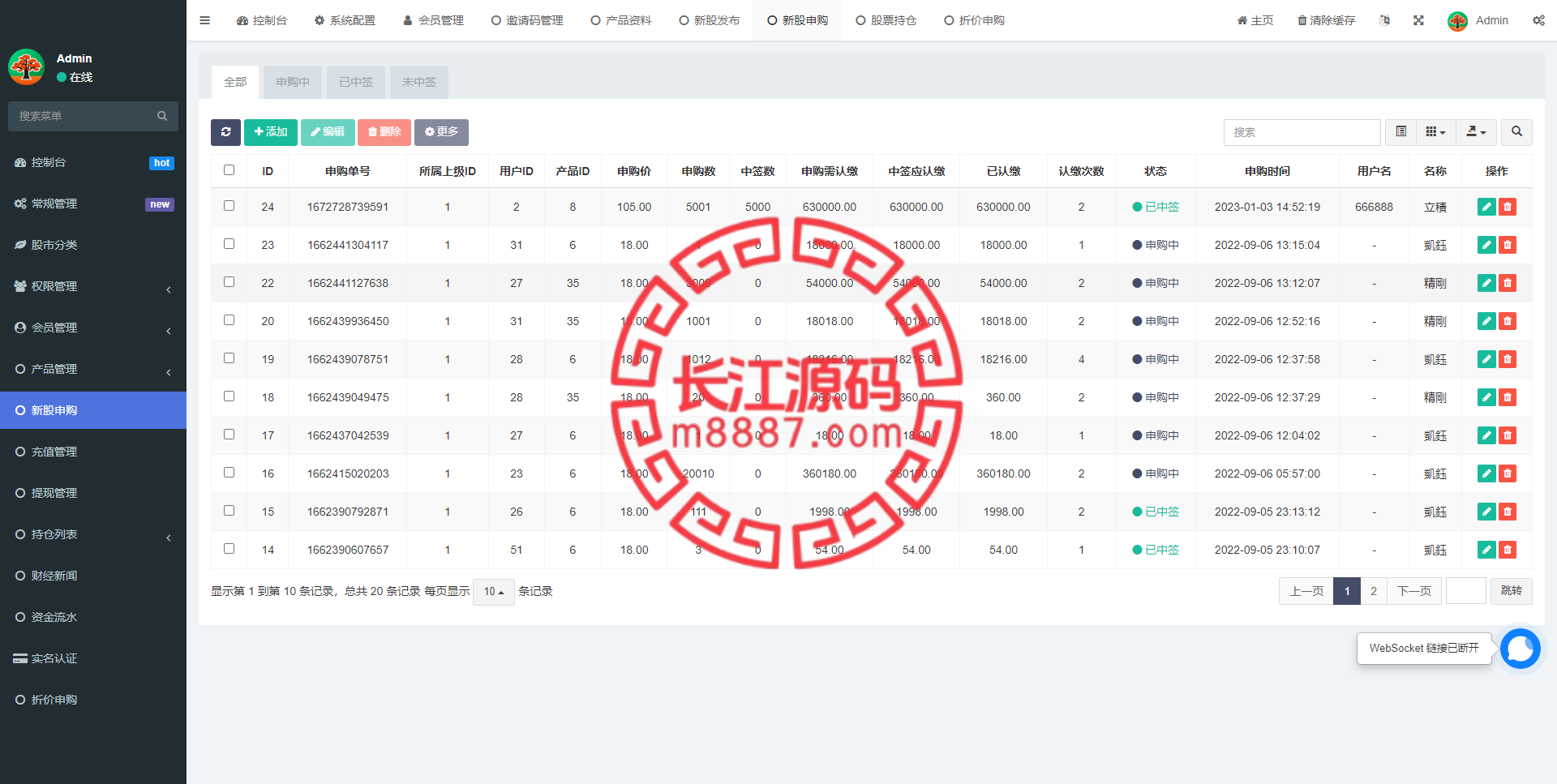This screenshot has width=1557, height=784.
Task: Expand 会员管理 in the sidebar
Action: 93,328
